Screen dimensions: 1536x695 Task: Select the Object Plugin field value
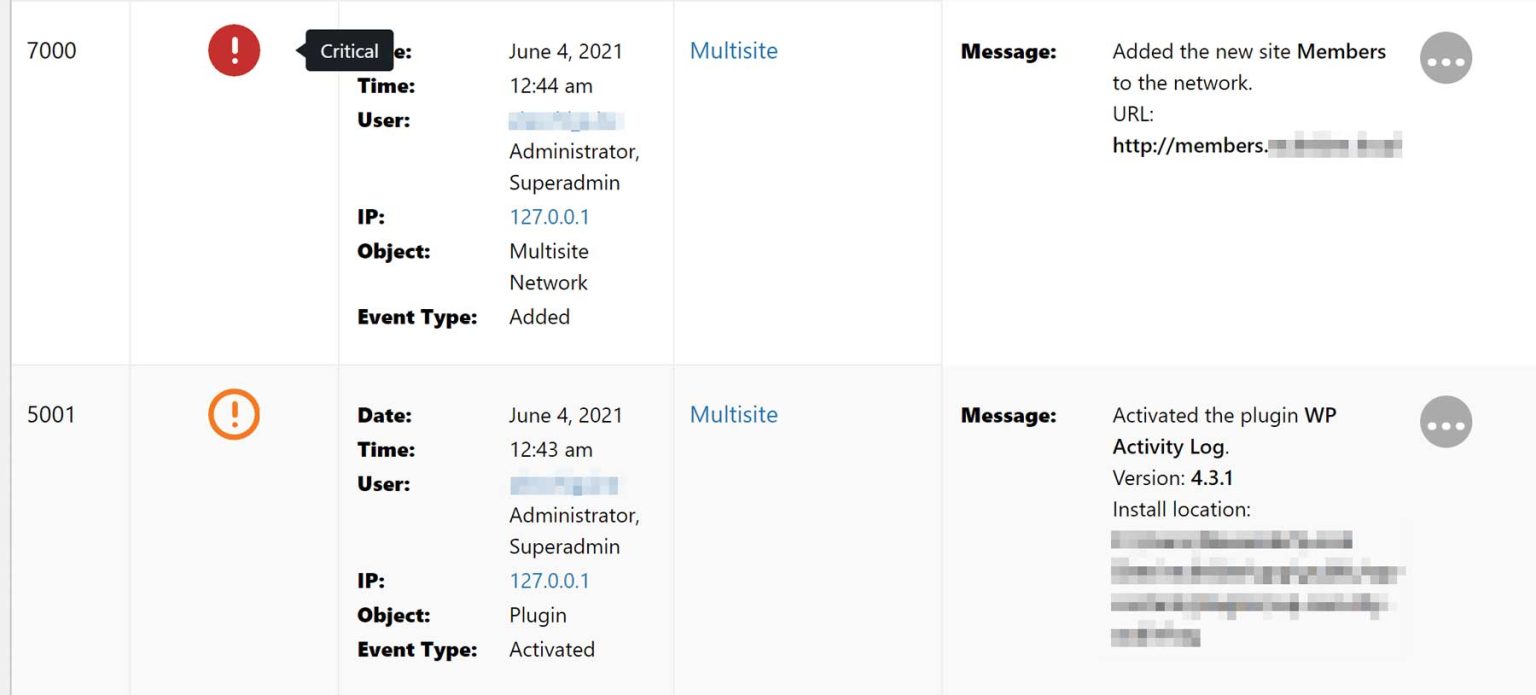coord(537,615)
